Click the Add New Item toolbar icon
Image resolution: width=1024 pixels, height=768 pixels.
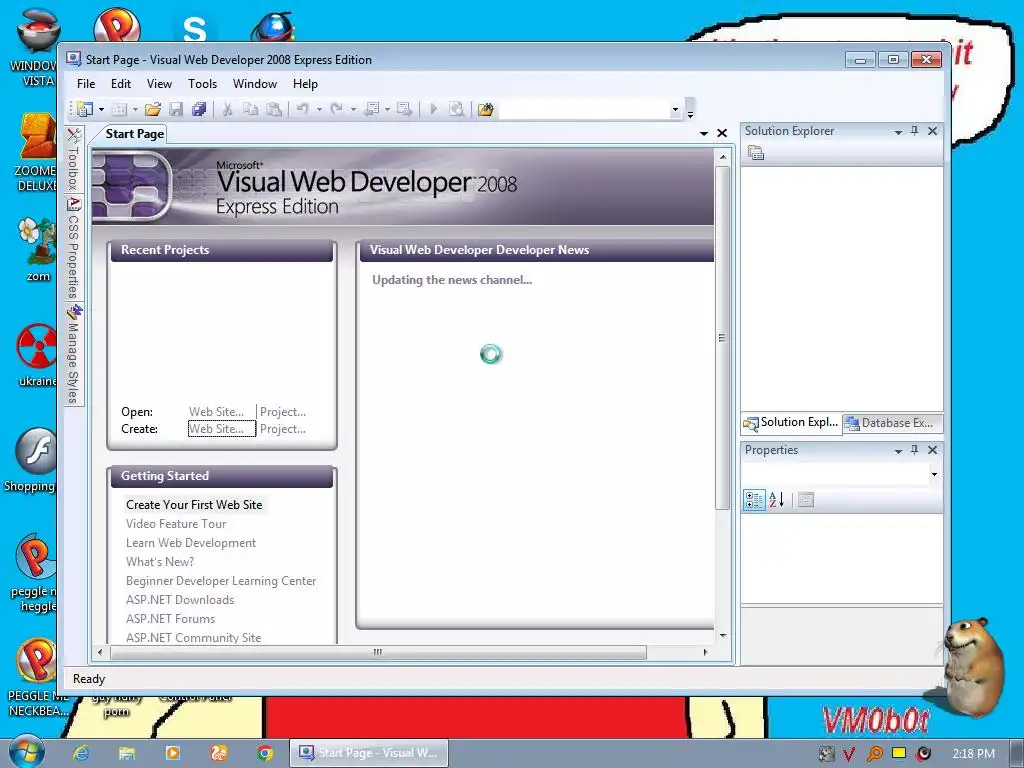[119, 109]
